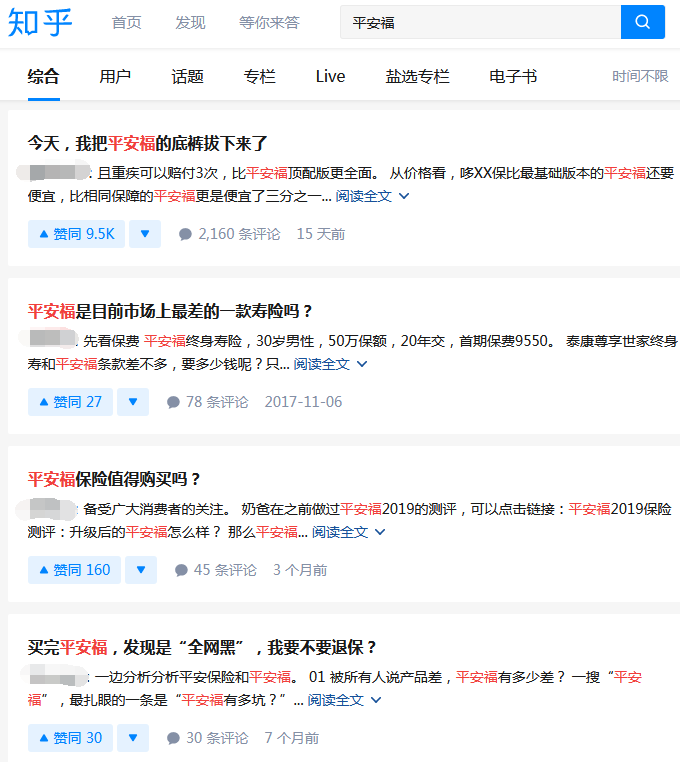Open 发现 in the top navigation
Image resolution: width=680 pixels, height=762 pixels.
pyautogui.click(x=191, y=22)
